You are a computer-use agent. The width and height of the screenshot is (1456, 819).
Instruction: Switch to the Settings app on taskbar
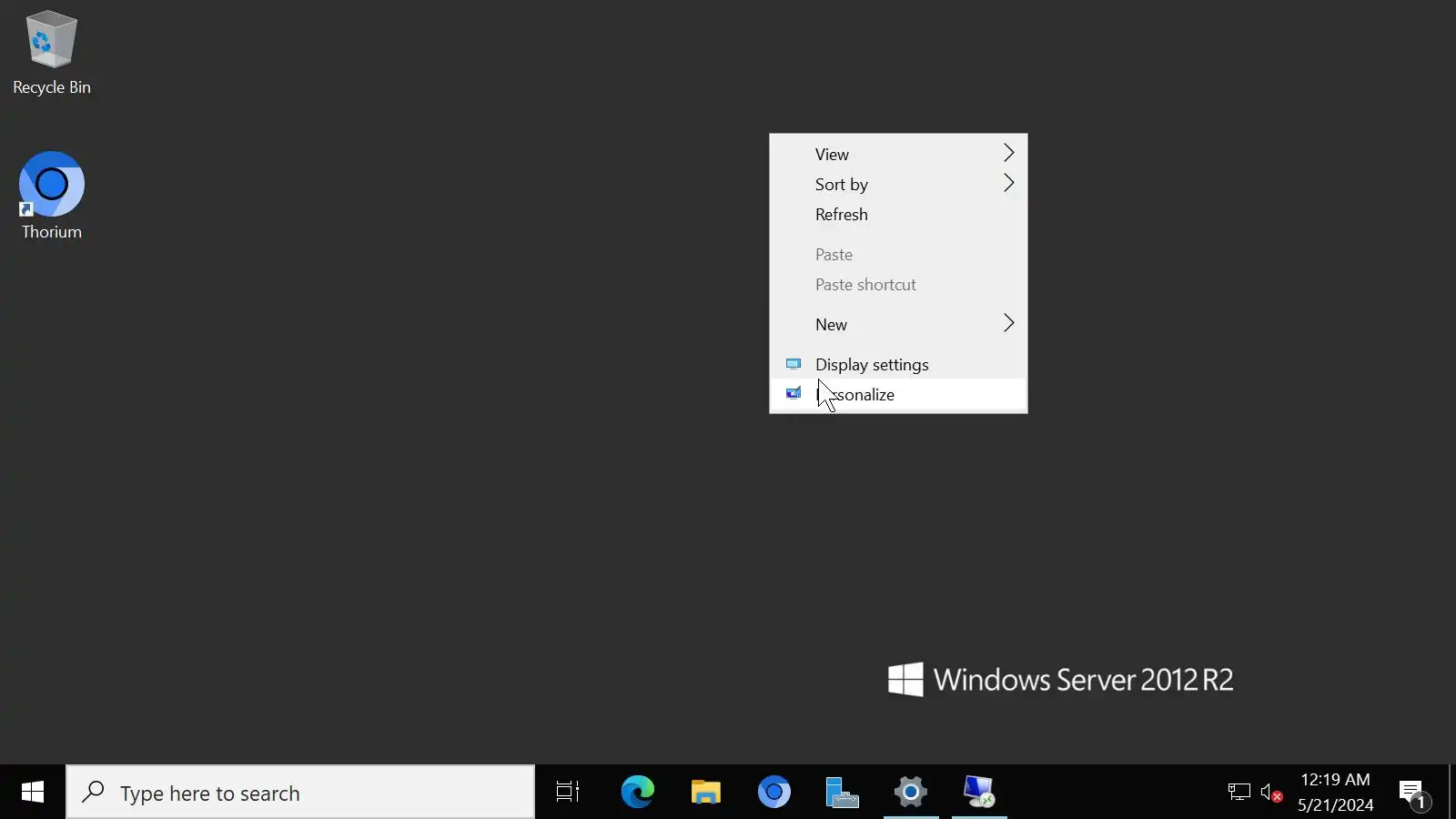910,793
